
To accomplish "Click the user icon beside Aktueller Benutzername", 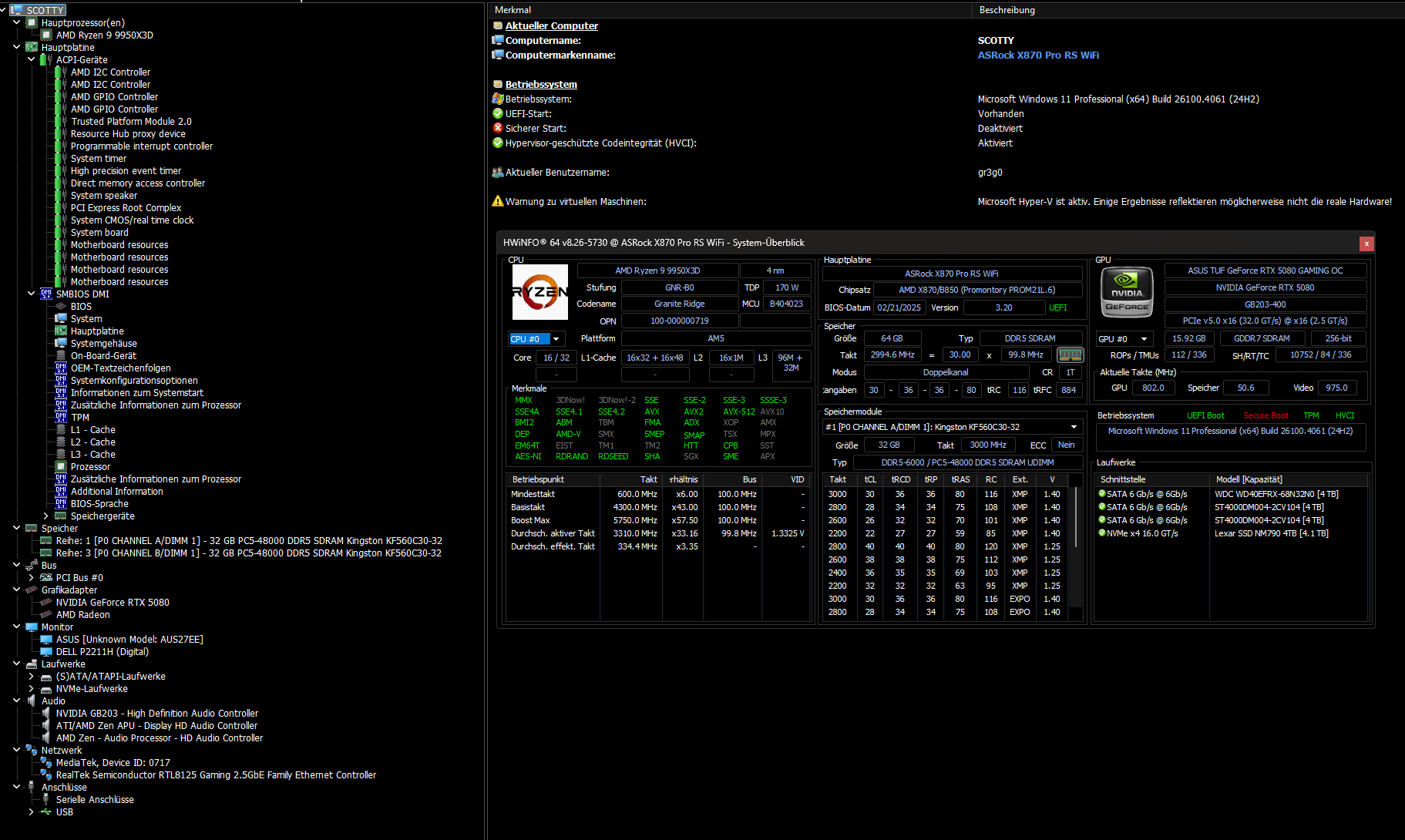I will tap(498, 172).
